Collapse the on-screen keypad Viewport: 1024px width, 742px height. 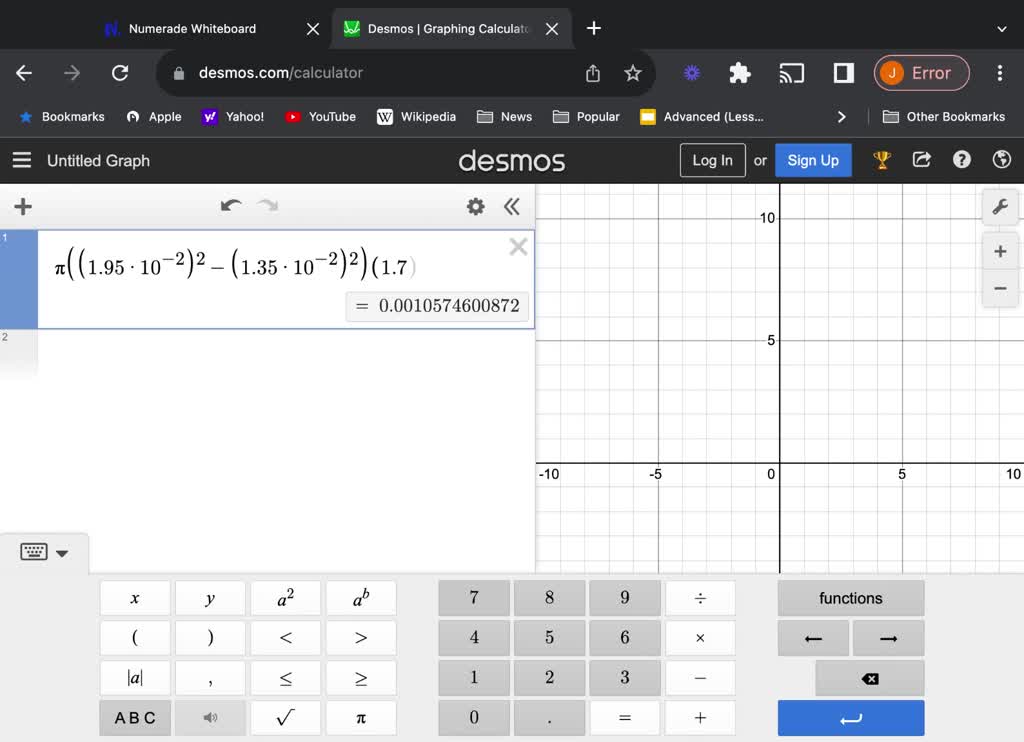click(x=44, y=552)
